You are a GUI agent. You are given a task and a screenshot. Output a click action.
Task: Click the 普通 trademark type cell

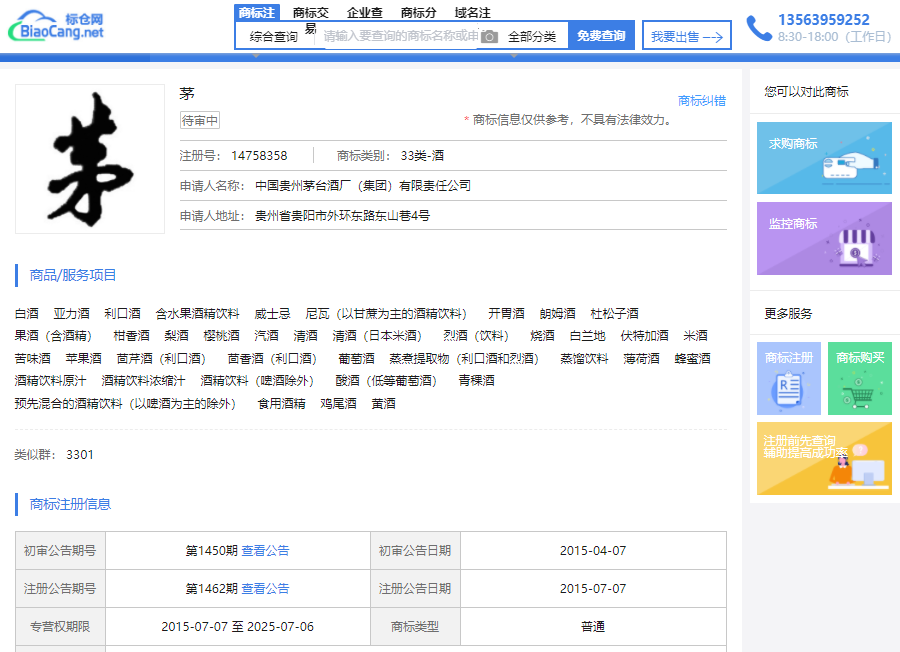click(x=593, y=626)
